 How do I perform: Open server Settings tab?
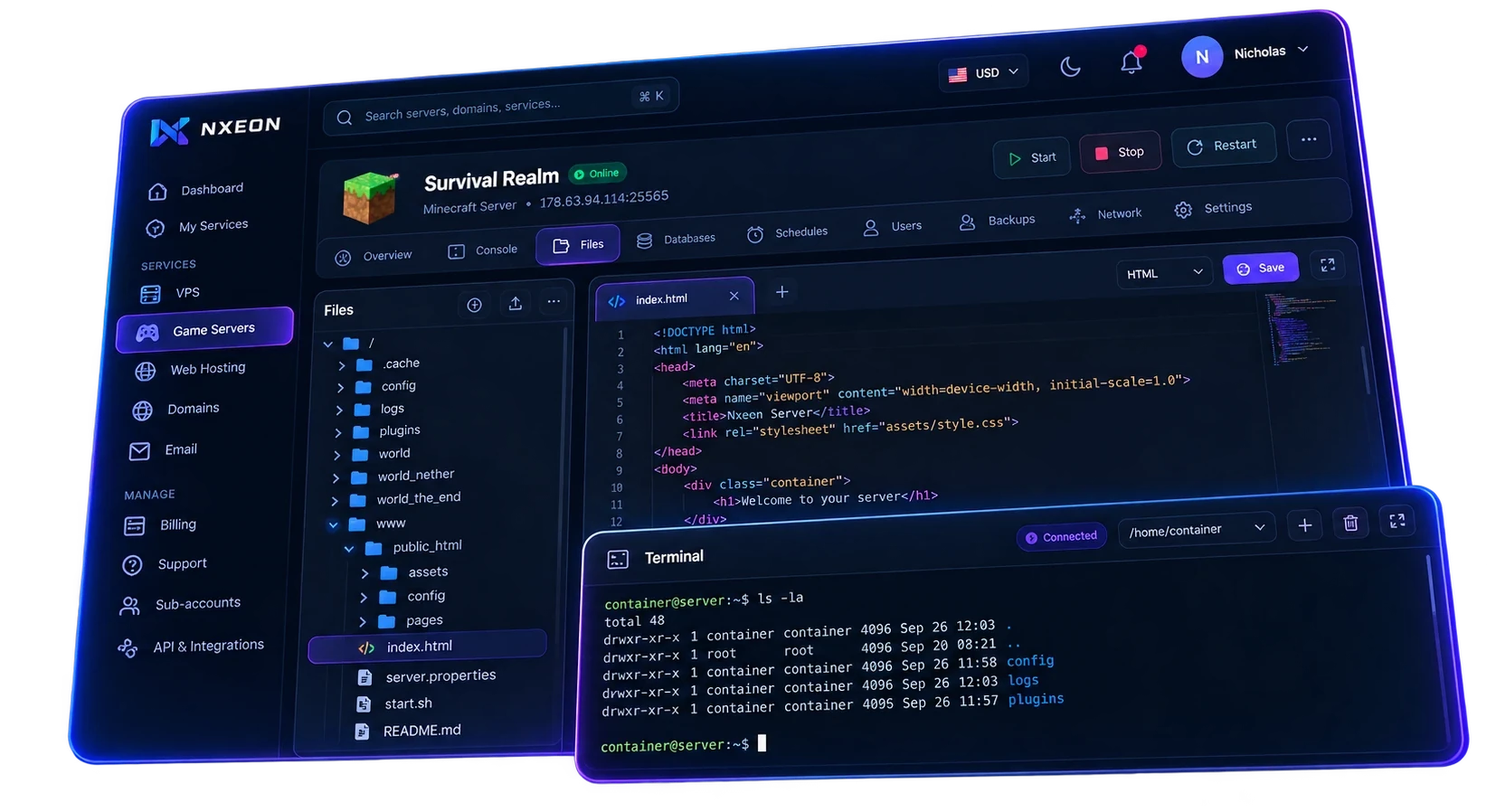pyautogui.click(x=1213, y=209)
